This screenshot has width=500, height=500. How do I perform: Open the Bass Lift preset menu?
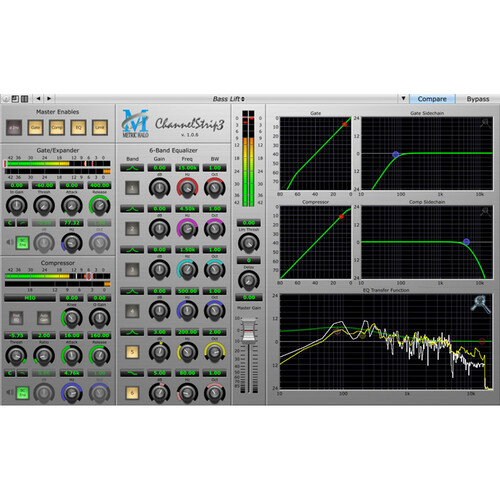229,99
